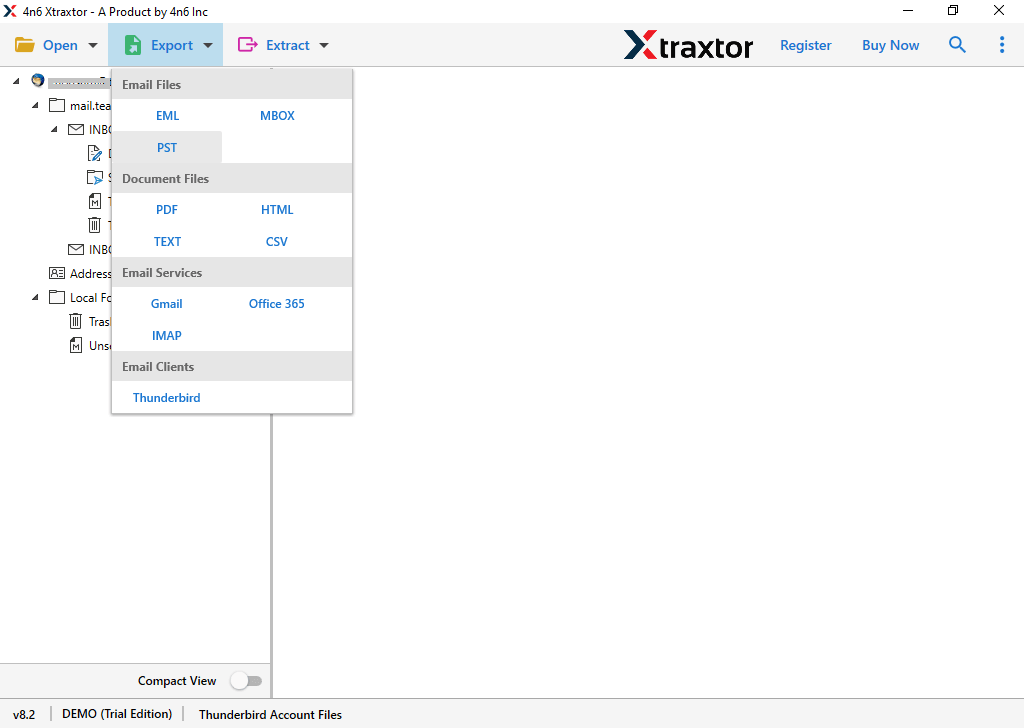The image size is (1024, 728).
Task: Export to Gmail service
Action: (167, 304)
